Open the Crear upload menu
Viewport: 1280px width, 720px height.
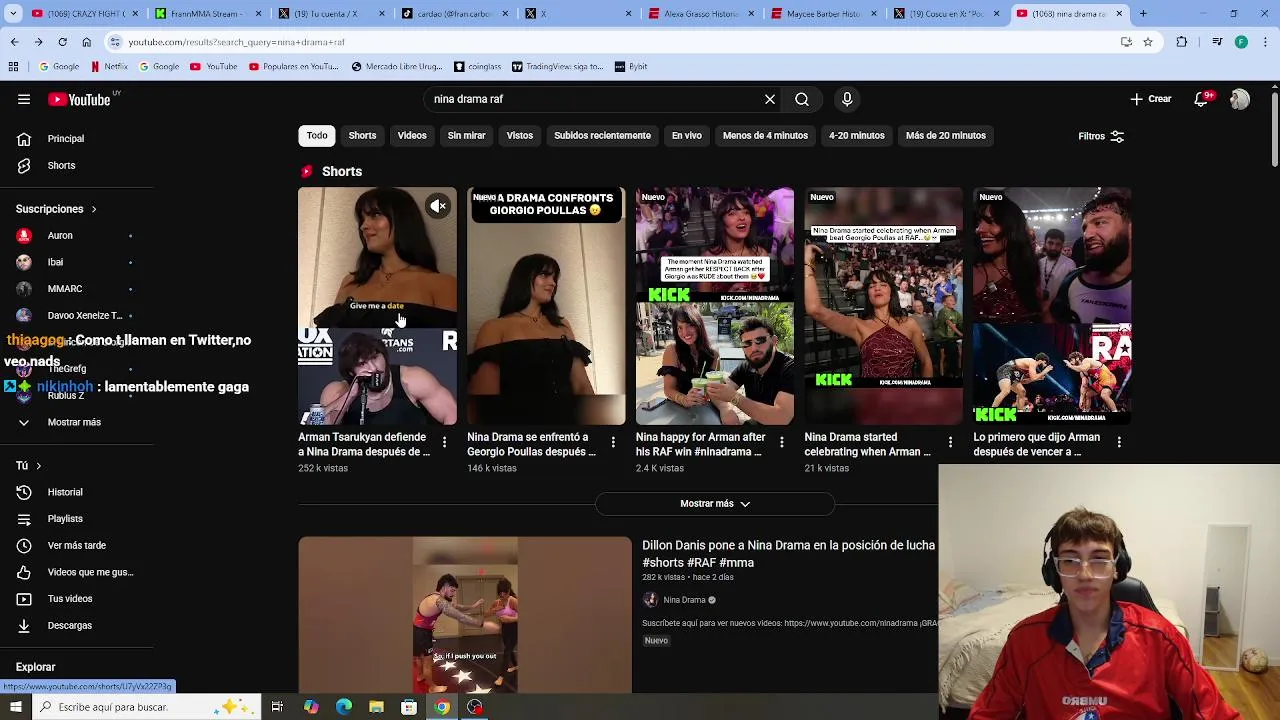point(1150,99)
